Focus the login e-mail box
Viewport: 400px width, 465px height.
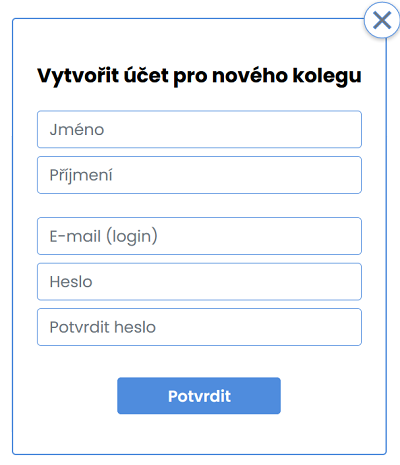click(199, 236)
